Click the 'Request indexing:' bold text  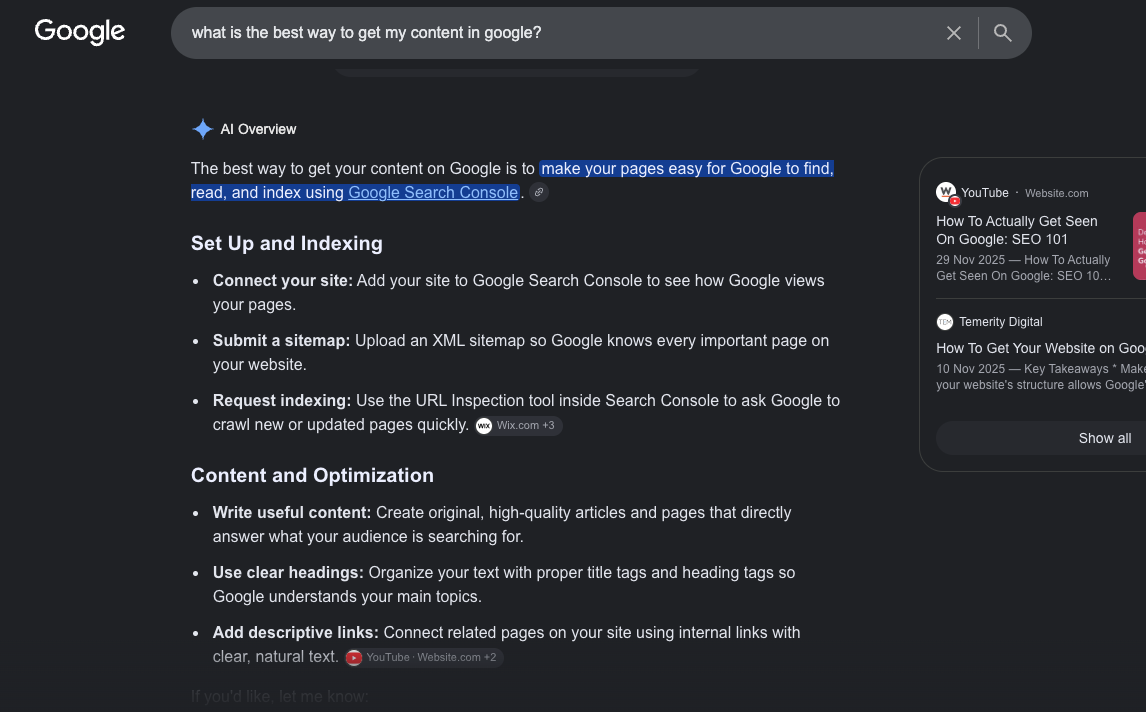282,401
